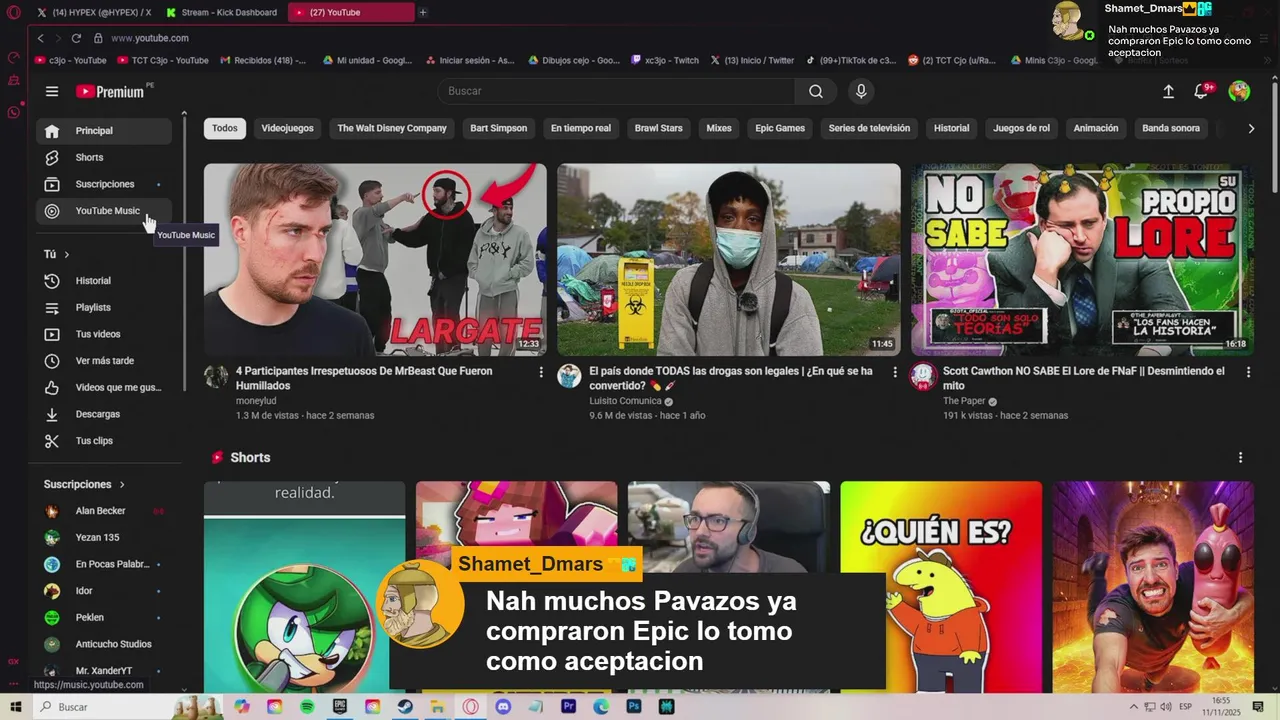Open Historial in the sidebar
The height and width of the screenshot is (720, 1280).
pyautogui.click(x=104, y=281)
